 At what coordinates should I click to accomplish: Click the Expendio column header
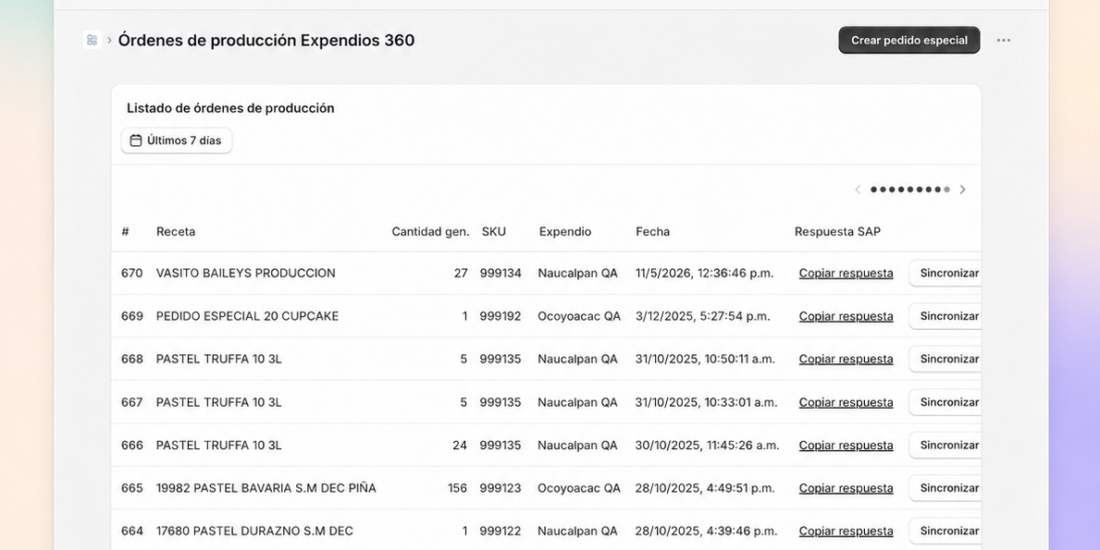565,232
